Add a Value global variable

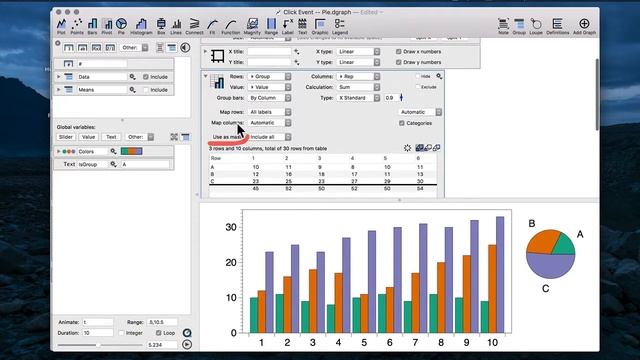click(88, 137)
